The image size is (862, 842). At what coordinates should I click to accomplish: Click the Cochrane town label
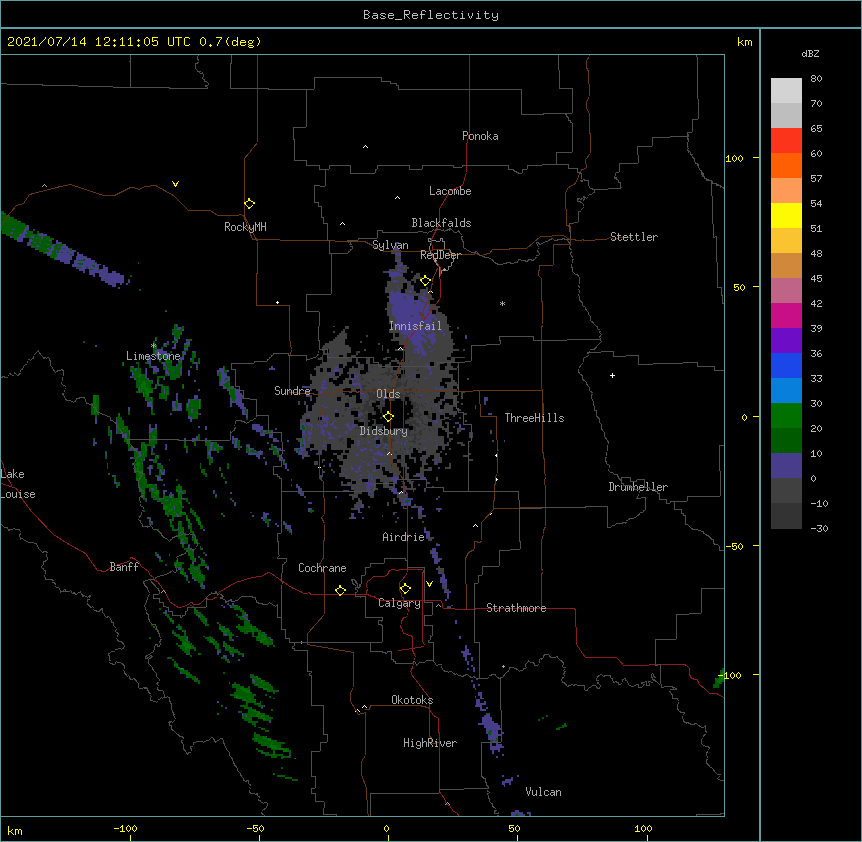click(322, 568)
